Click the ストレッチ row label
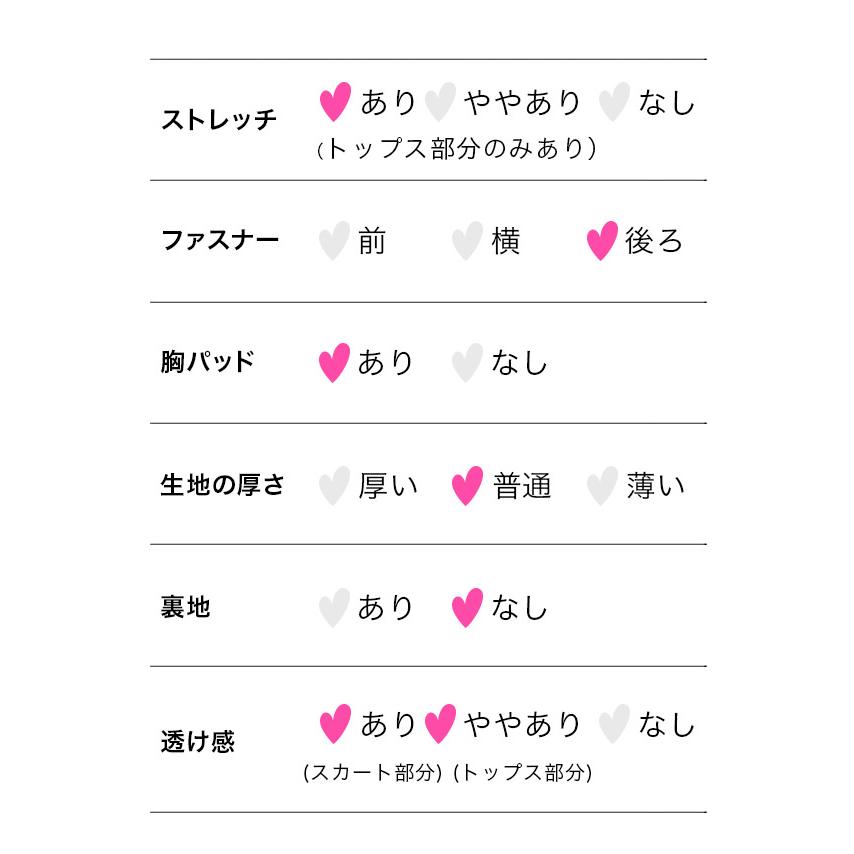The image size is (854, 854). pyautogui.click(x=218, y=121)
